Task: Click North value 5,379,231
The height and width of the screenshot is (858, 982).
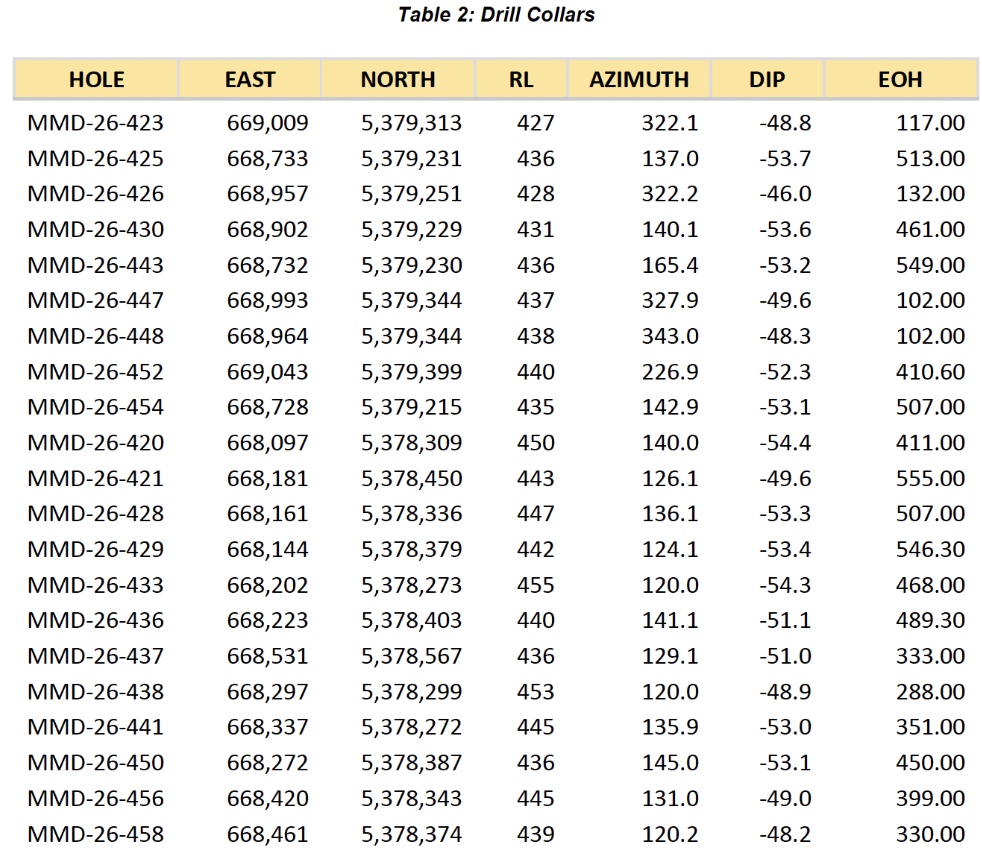Action: pyautogui.click(x=411, y=158)
